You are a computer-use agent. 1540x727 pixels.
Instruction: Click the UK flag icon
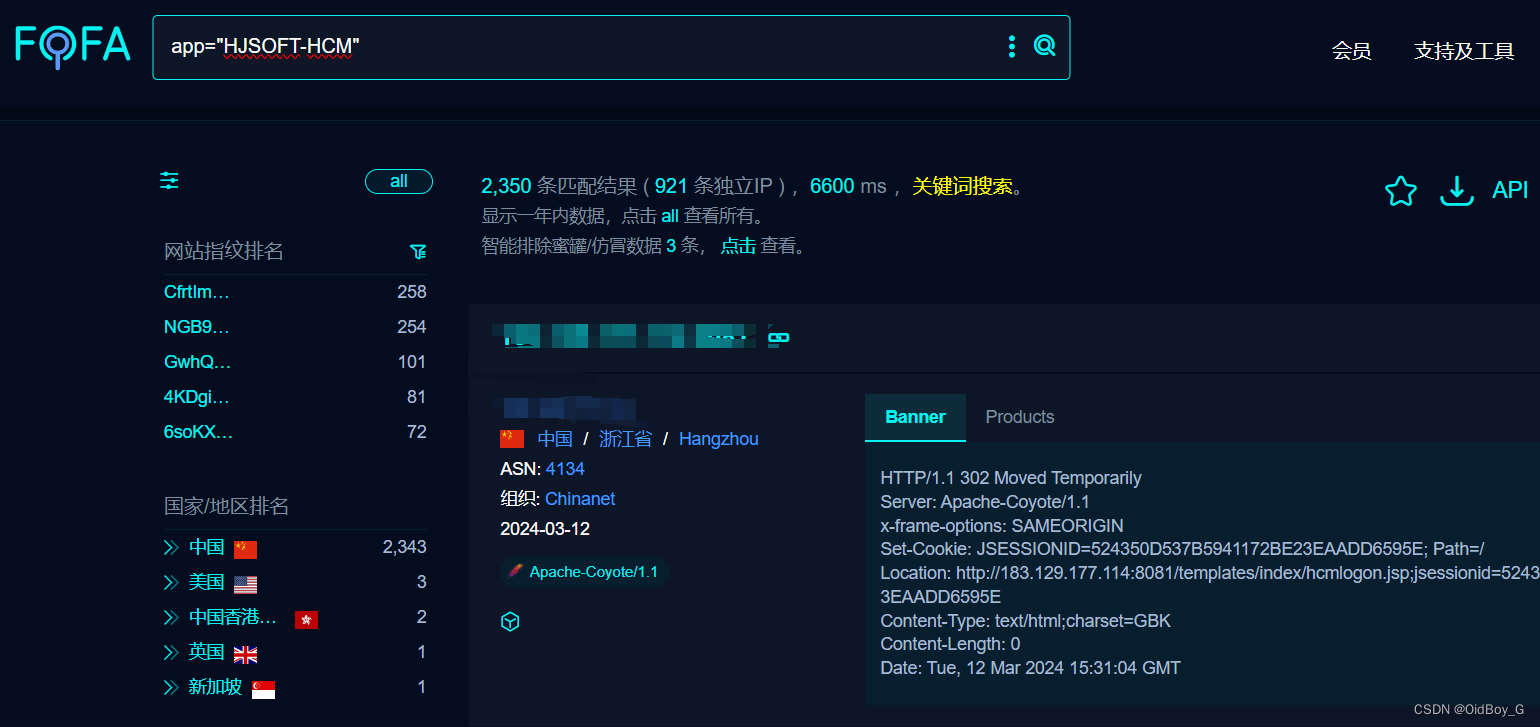click(245, 654)
